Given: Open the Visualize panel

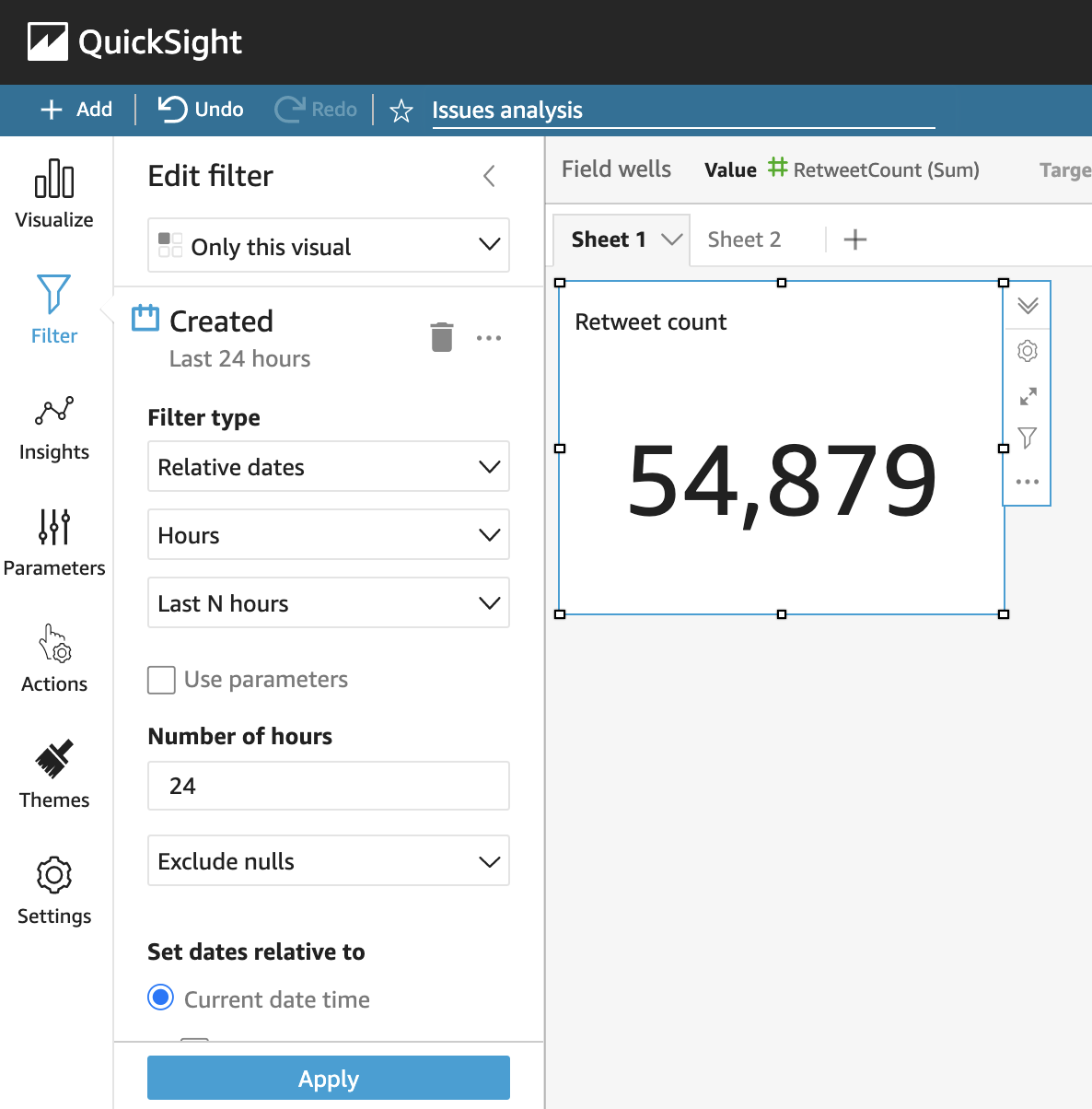Looking at the screenshot, I should [x=54, y=194].
